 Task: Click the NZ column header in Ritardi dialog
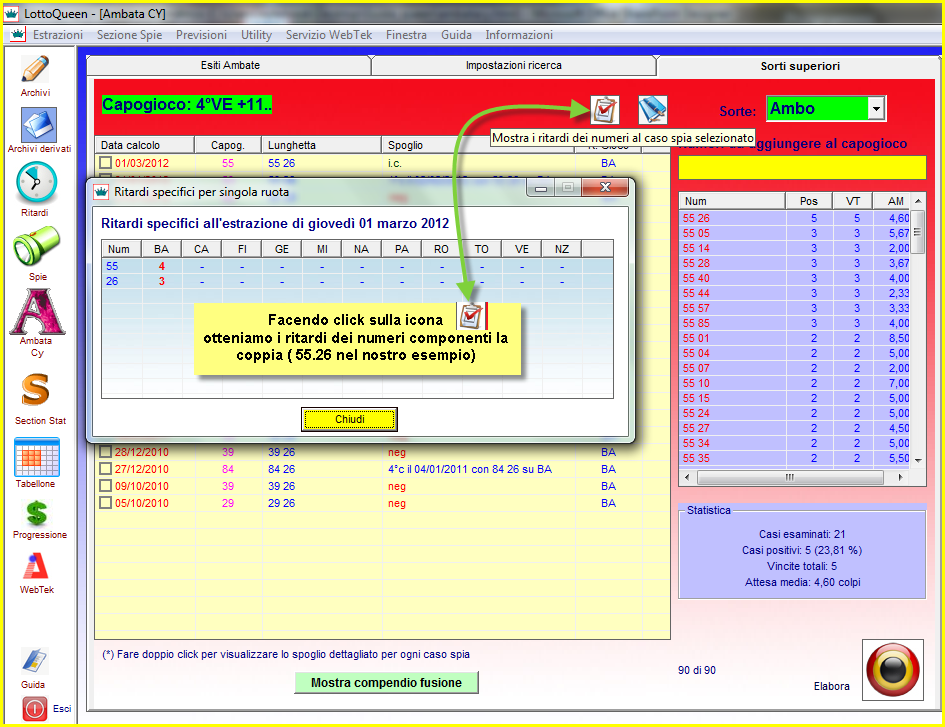pos(562,249)
